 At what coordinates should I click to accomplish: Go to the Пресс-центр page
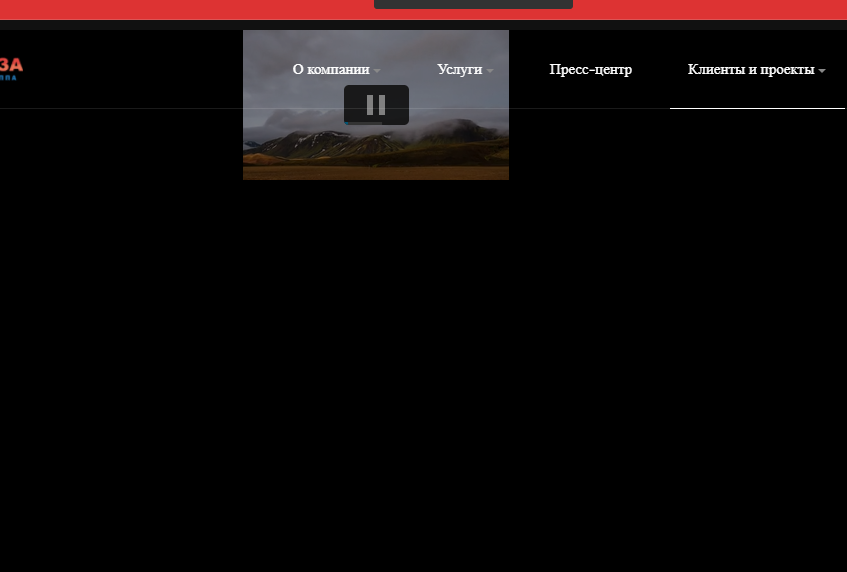click(x=590, y=70)
